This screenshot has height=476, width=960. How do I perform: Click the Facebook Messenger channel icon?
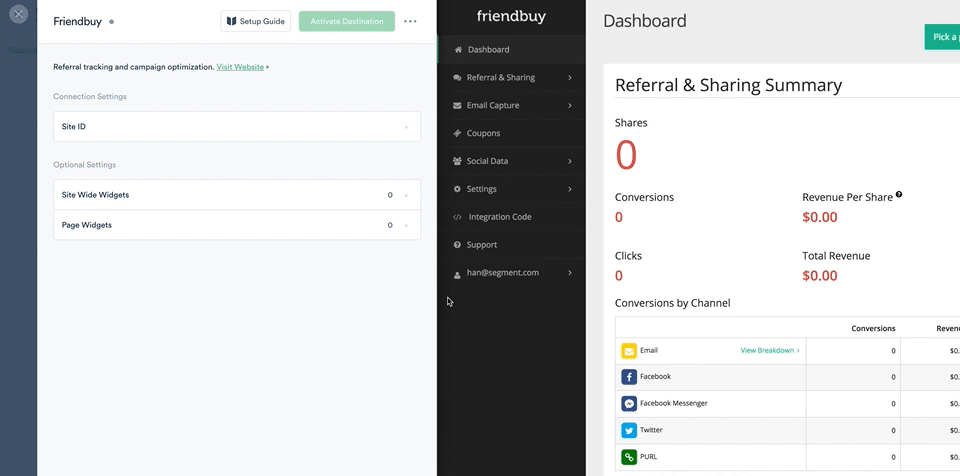point(629,404)
